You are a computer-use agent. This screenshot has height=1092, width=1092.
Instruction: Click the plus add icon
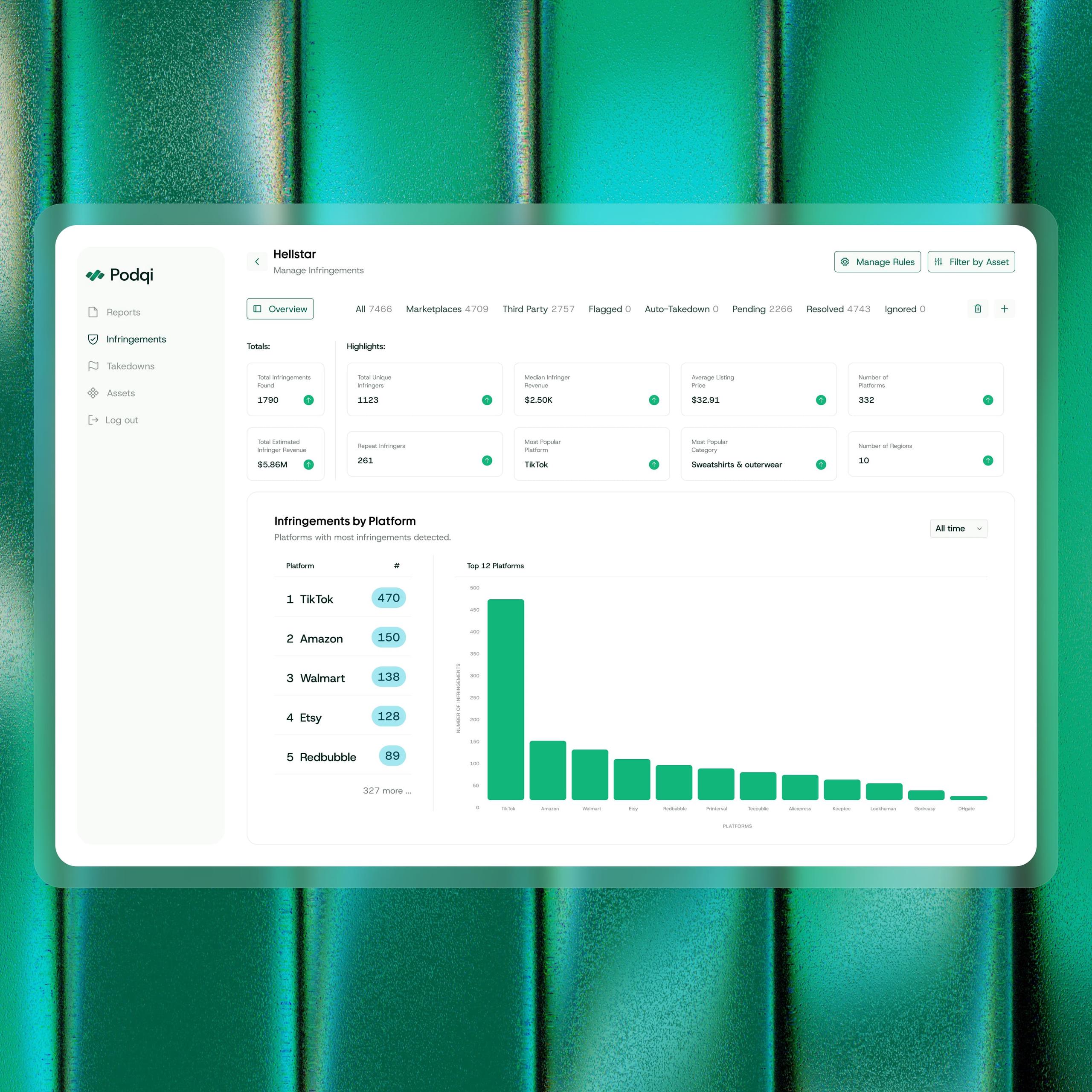[1004, 308]
